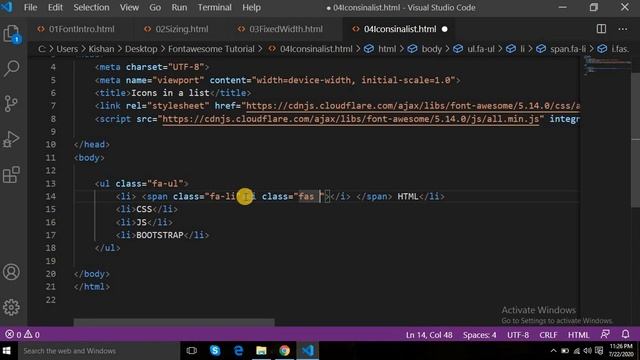The image size is (640, 360).
Task: Open the Run and Debug view
Action: [x=11, y=139]
